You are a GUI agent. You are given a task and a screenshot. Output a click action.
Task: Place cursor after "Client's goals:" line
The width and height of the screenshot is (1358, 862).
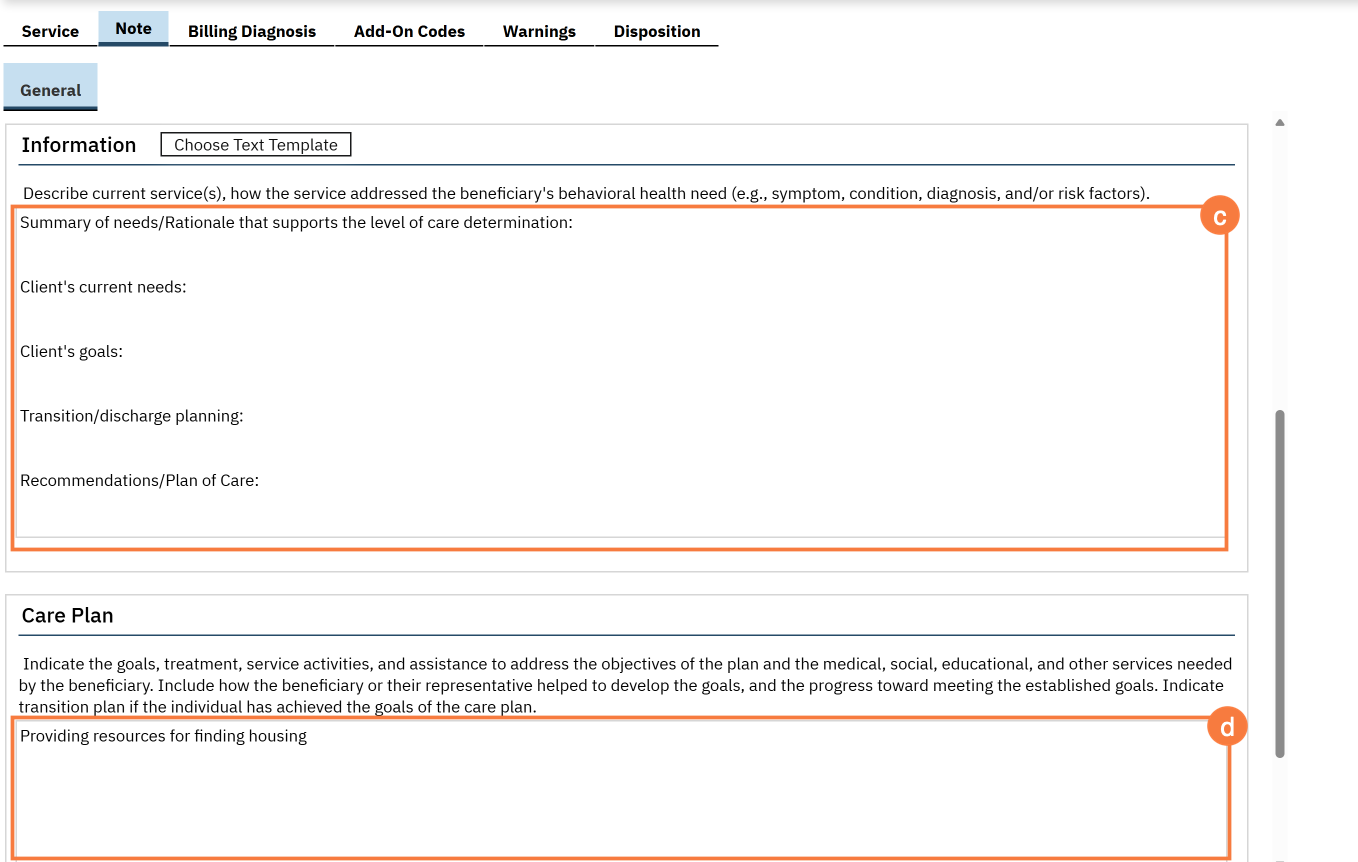pyautogui.click(x=126, y=352)
